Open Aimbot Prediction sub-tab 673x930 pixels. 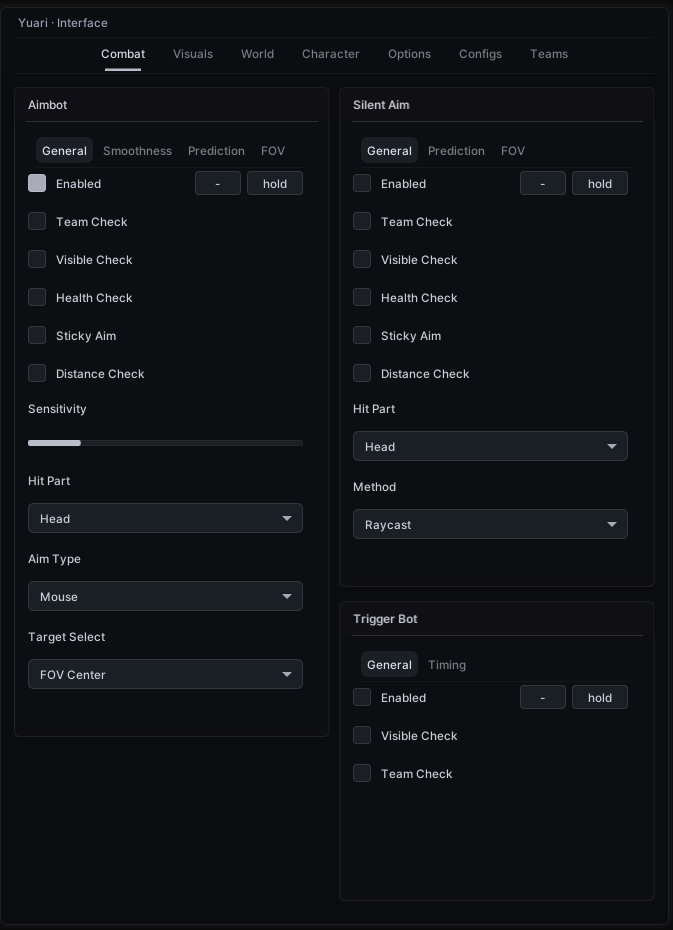[x=216, y=151]
